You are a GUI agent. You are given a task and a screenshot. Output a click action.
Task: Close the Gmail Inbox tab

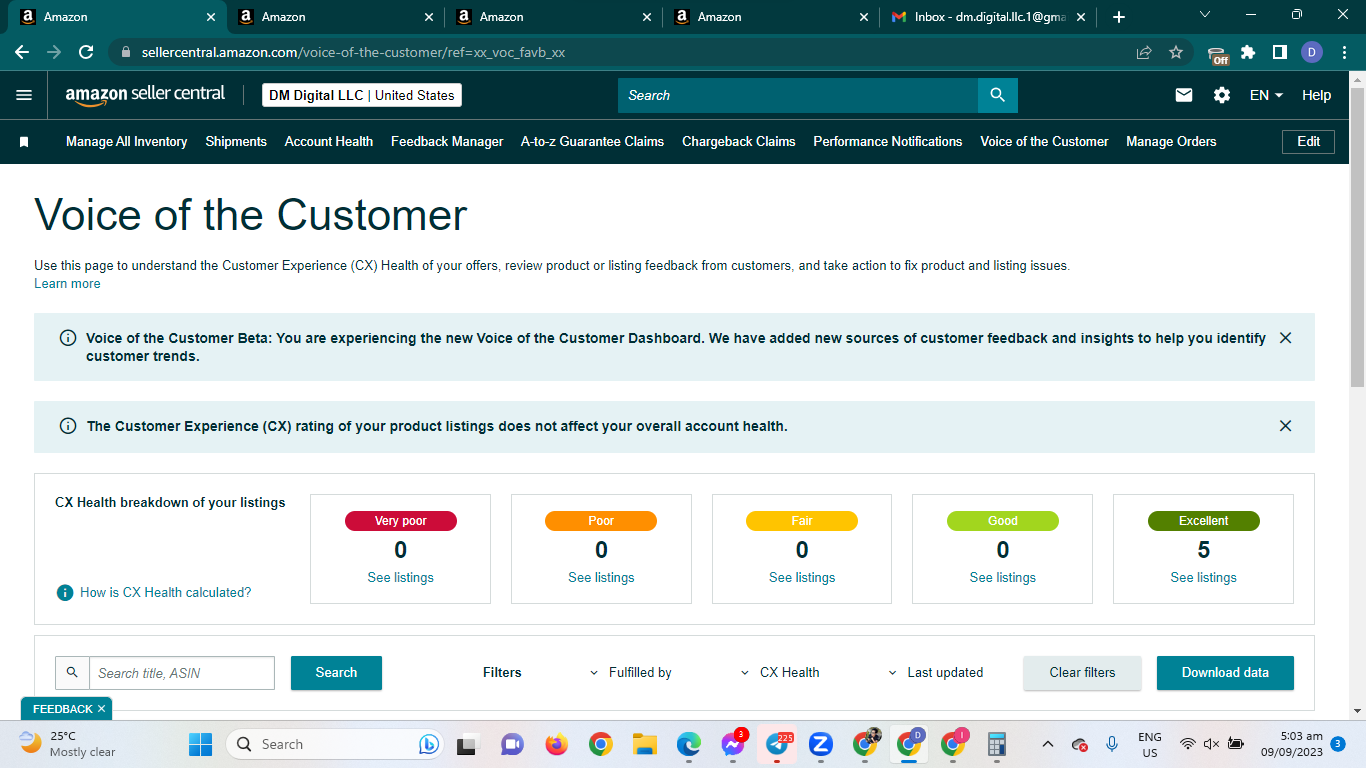click(x=1081, y=17)
